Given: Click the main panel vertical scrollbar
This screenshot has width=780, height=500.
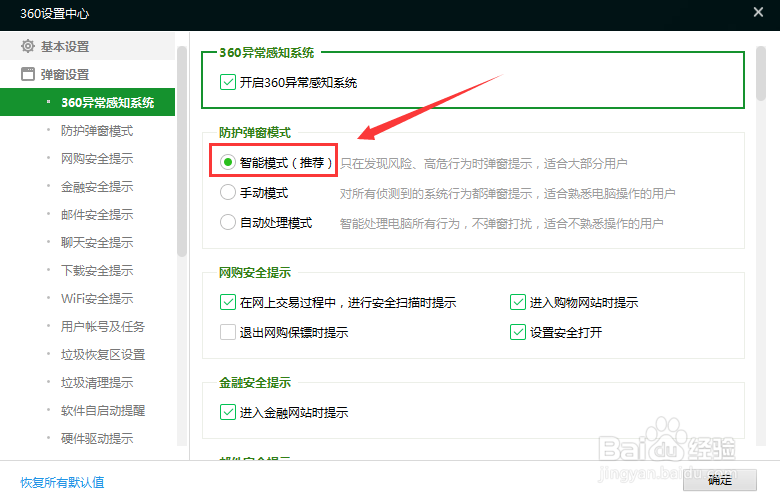Looking at the screenshot, I should (761, 74).
